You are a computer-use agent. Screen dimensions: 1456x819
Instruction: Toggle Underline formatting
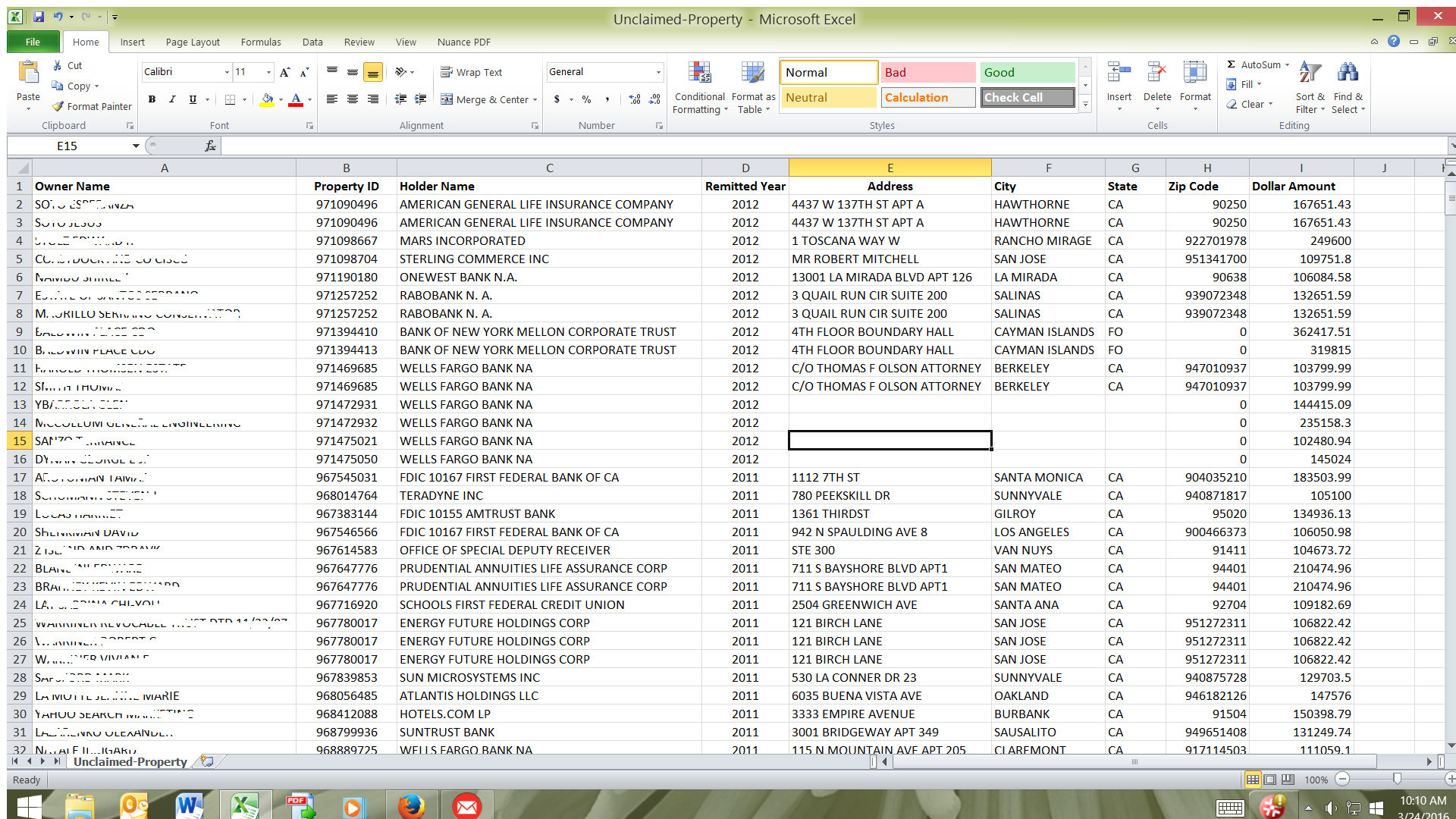193,99
